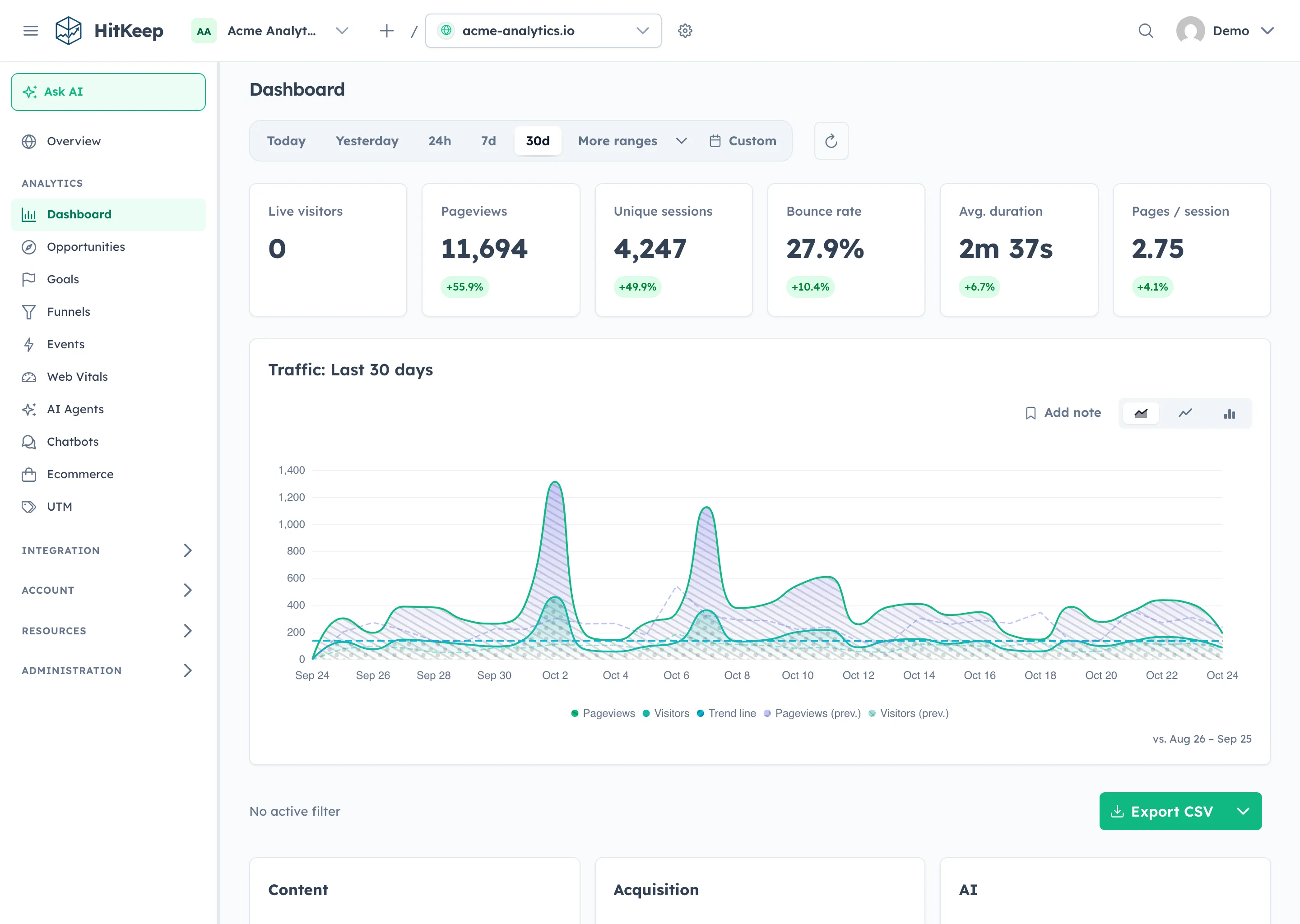This screenshot has width=1300, height=924.
Task: Click the refresh data icon
Action: pos(831,140)
